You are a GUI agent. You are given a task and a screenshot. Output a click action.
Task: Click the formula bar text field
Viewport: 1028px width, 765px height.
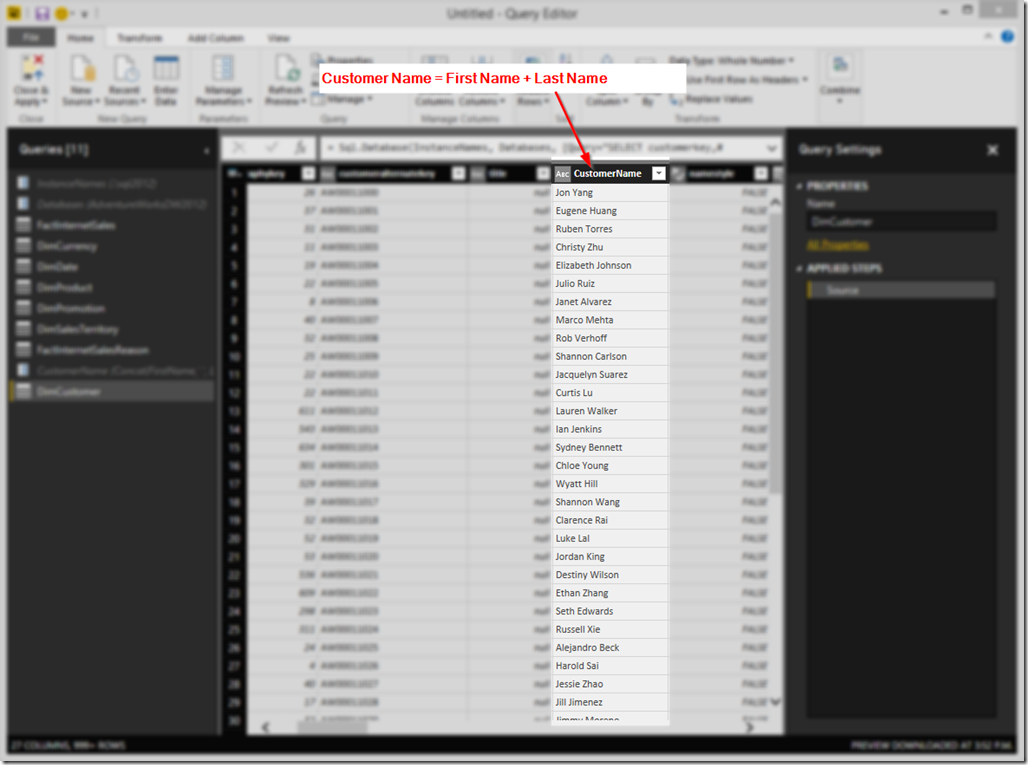click(x=544, y=148)
